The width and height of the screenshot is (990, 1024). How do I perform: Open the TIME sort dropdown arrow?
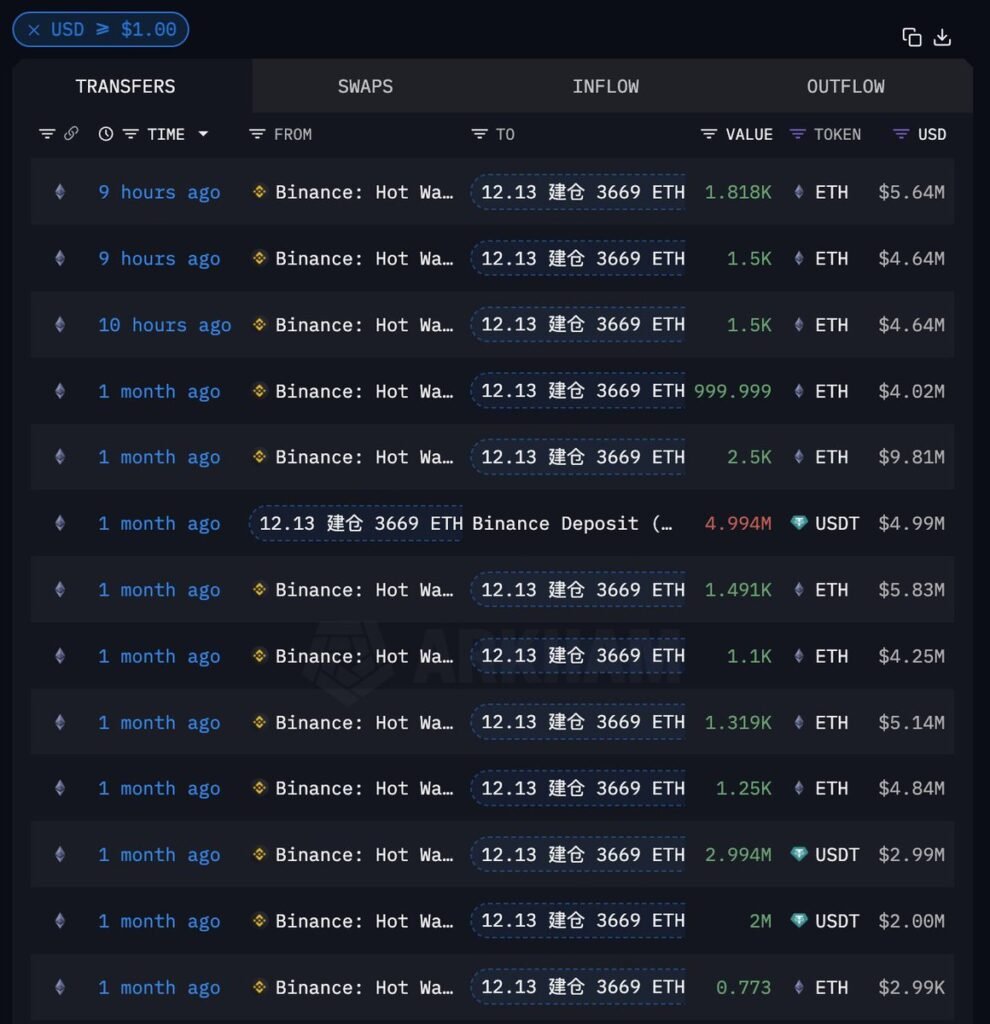203,134
